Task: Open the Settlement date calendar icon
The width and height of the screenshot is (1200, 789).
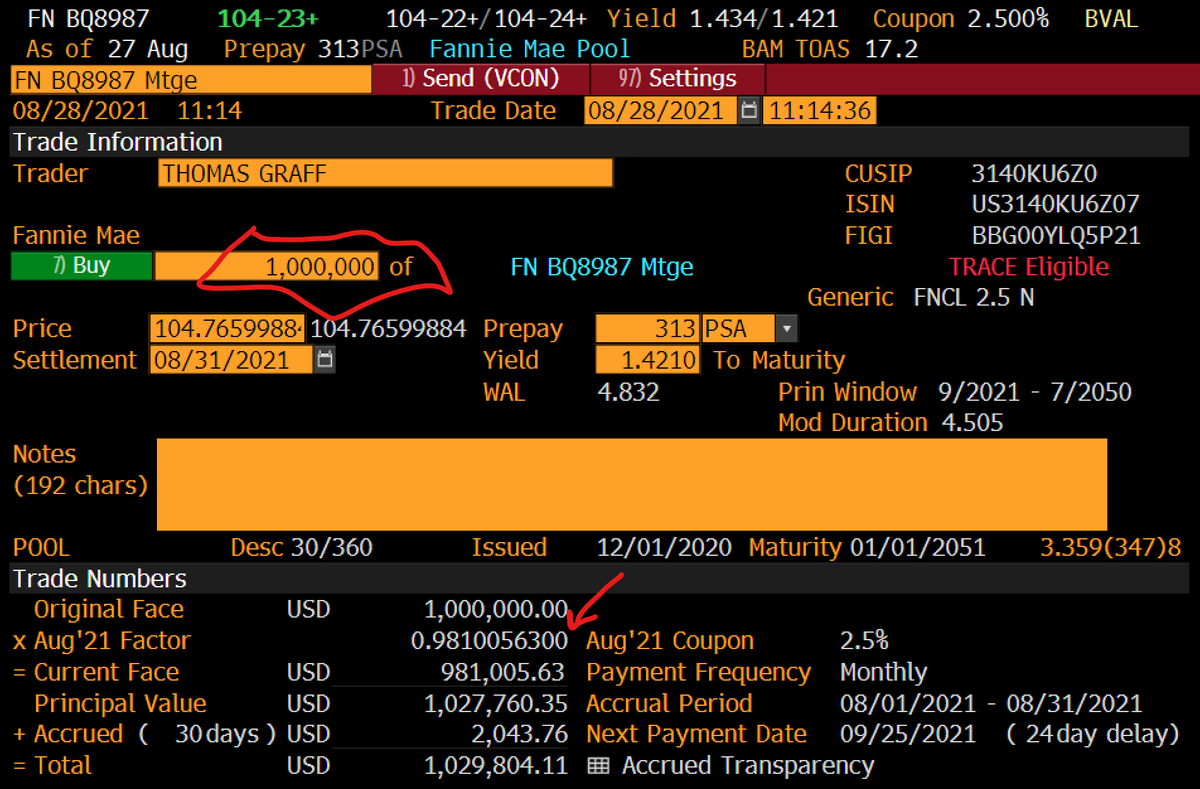Action: click(x=325, y=360)
